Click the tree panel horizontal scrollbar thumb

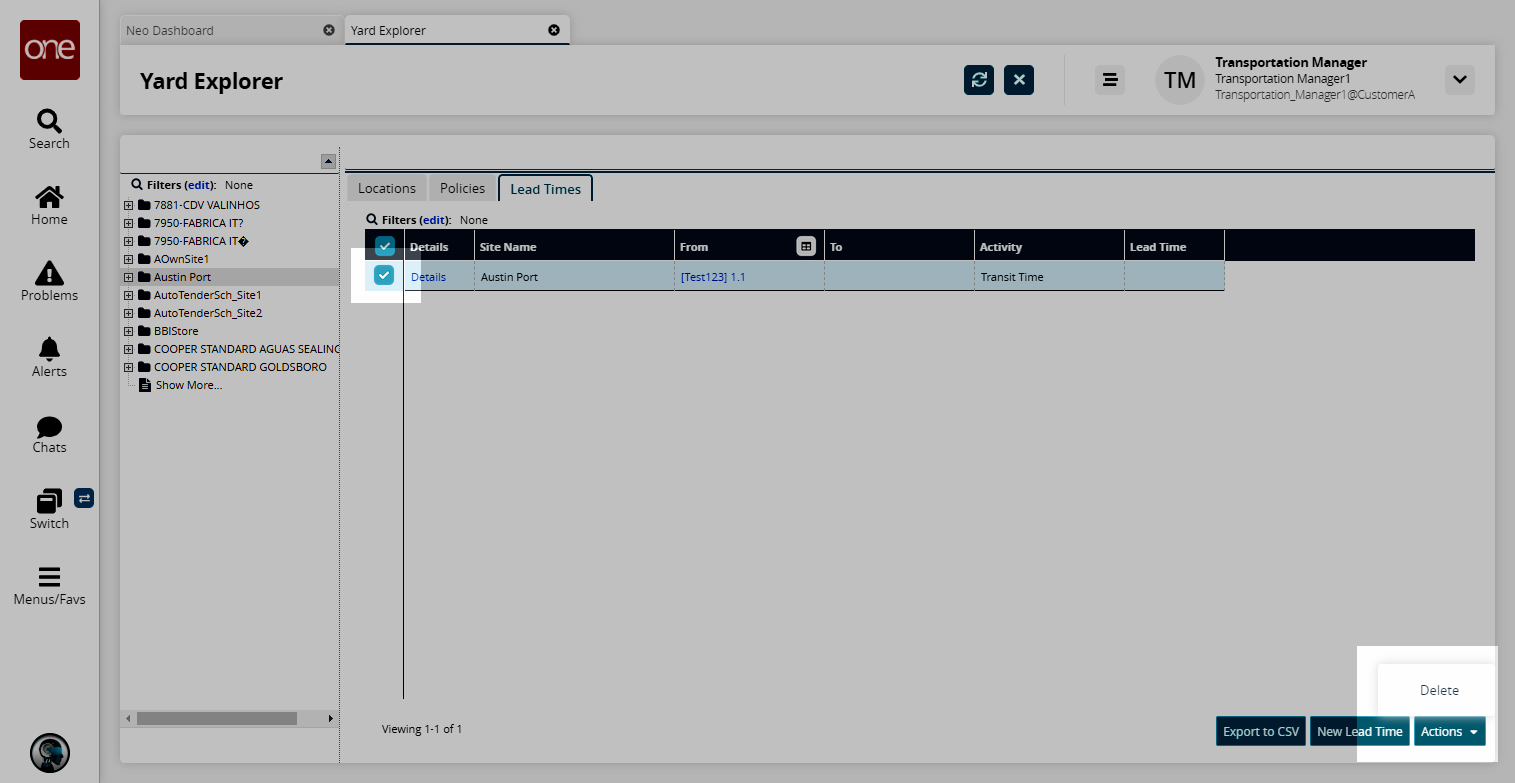click(x=217, y=718)
